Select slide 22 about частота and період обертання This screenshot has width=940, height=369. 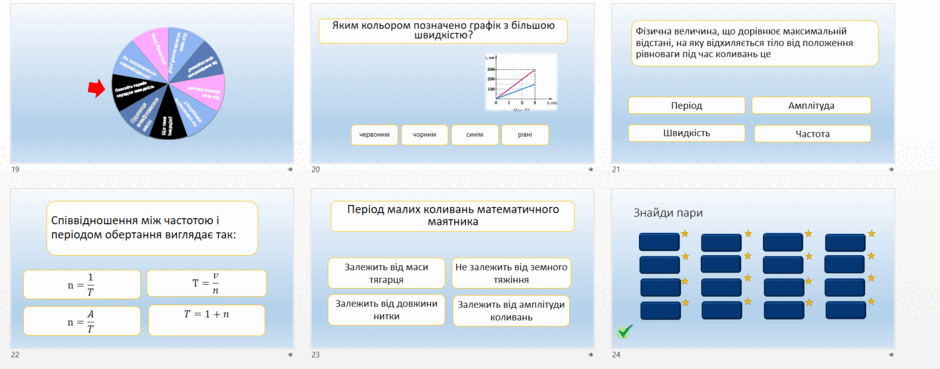click(x=152, y=268)
